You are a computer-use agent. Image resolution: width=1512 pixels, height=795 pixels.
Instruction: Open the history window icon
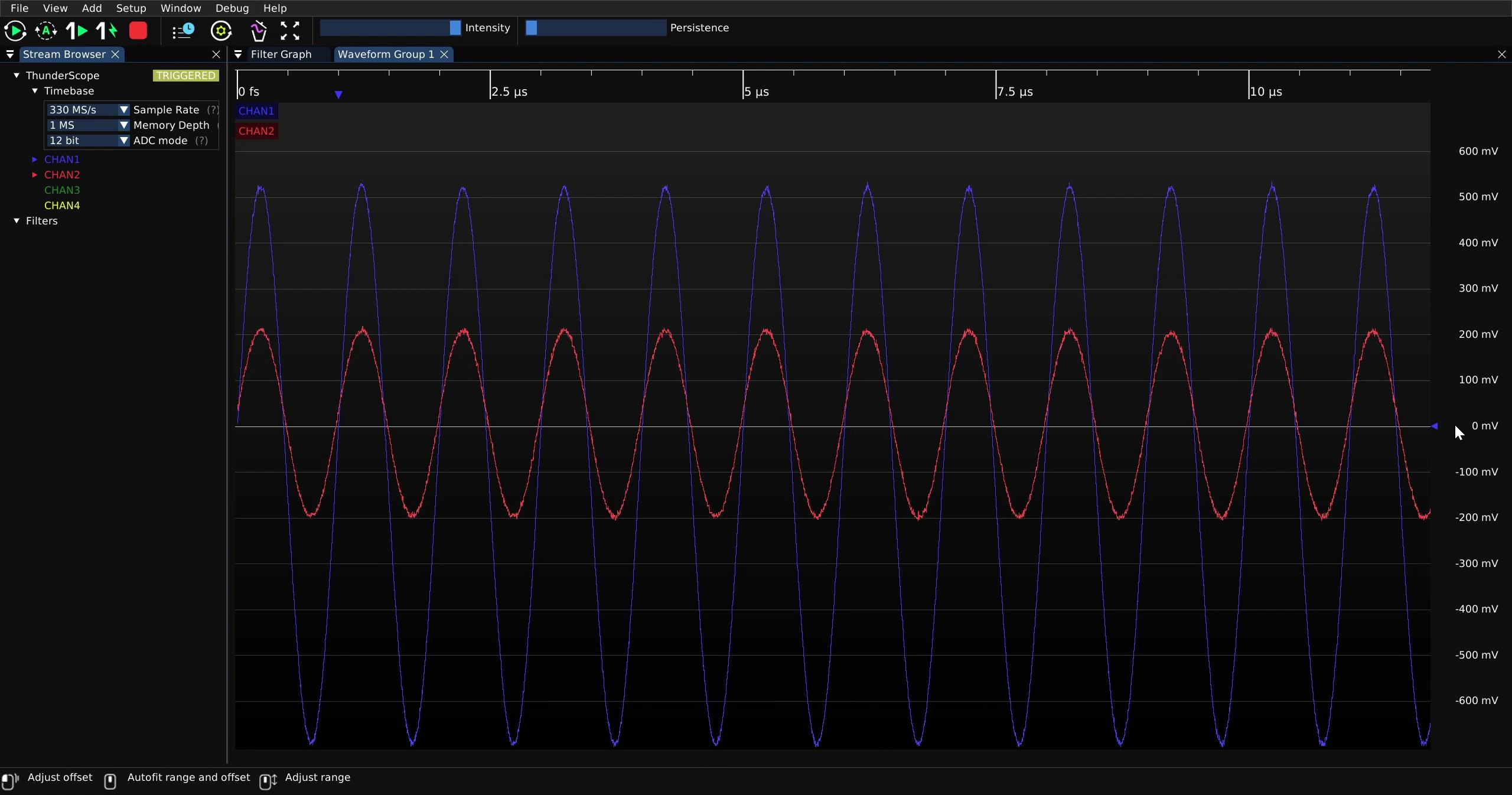coord(183,31)
